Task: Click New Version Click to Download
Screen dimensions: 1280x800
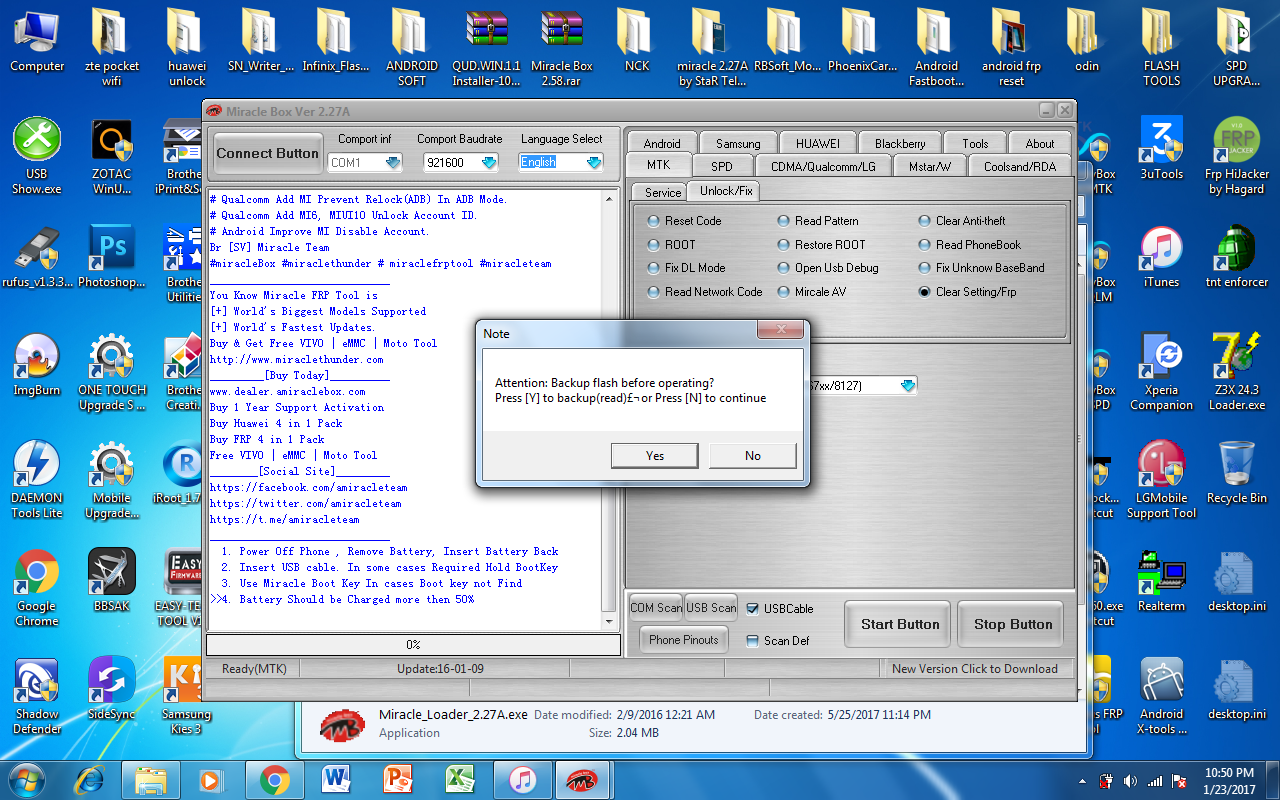Action: pyautogui.click(x=974, y=669)
